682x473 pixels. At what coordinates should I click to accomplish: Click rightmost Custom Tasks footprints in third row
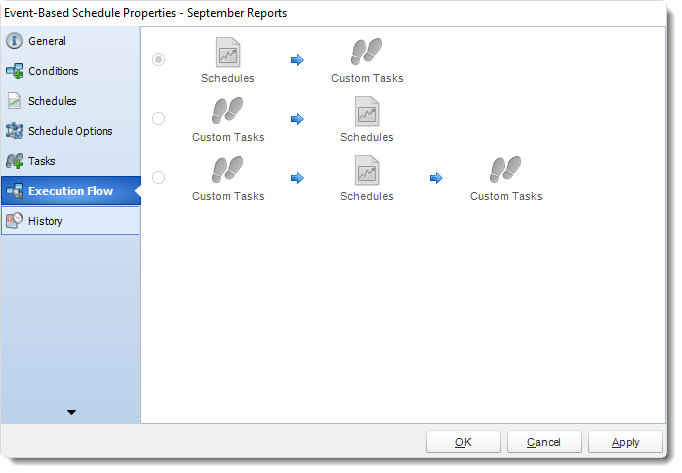(505, 170)
